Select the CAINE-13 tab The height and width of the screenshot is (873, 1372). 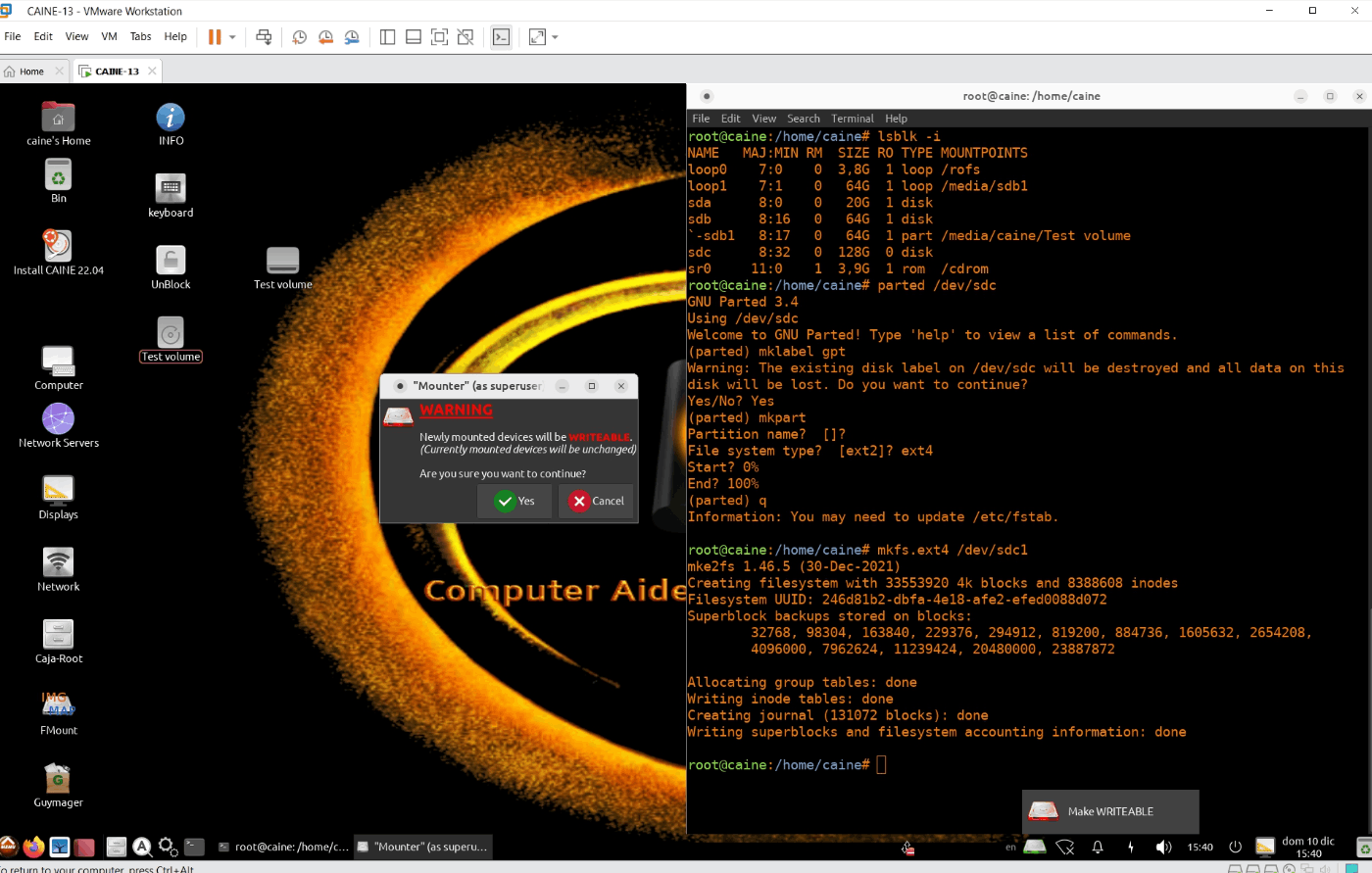point(117,72)
